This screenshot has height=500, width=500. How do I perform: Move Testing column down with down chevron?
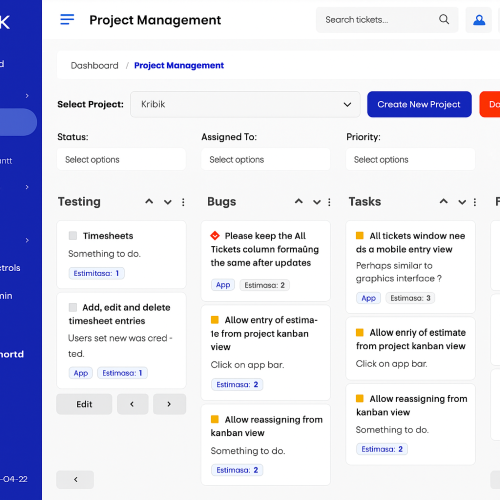coord(168,202)
